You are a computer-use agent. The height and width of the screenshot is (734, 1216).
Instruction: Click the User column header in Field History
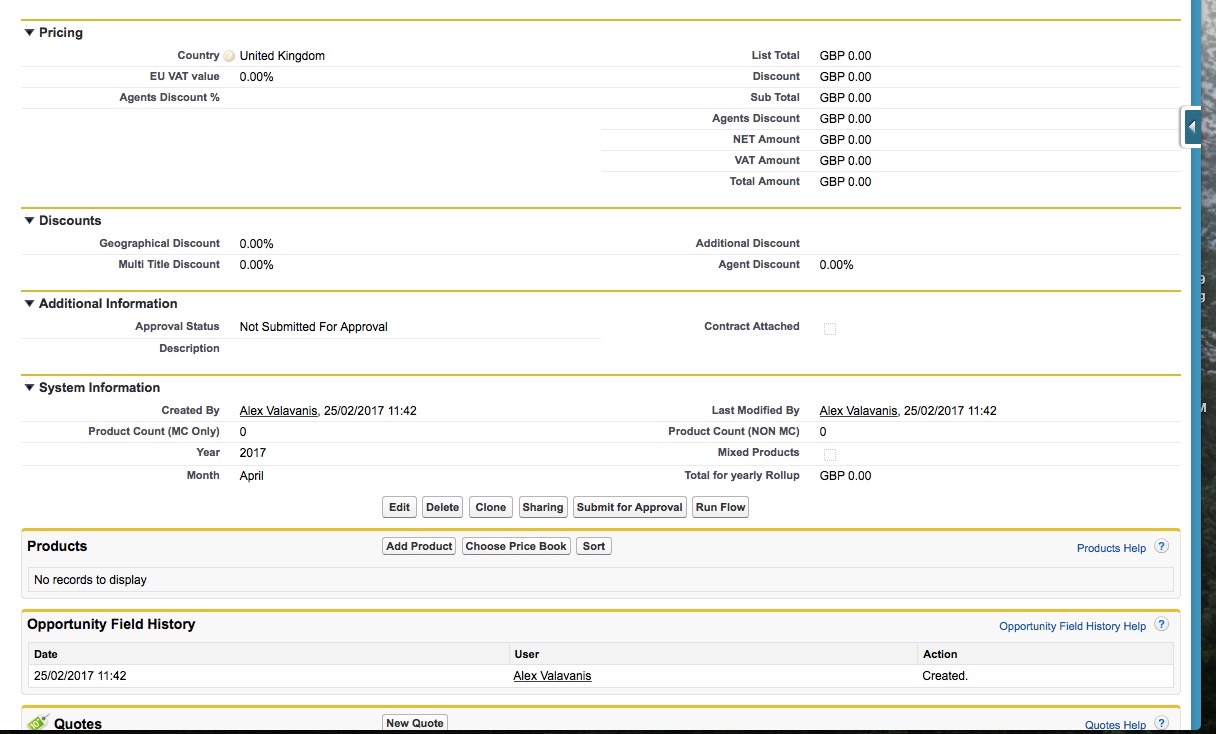tap(527, 654)
